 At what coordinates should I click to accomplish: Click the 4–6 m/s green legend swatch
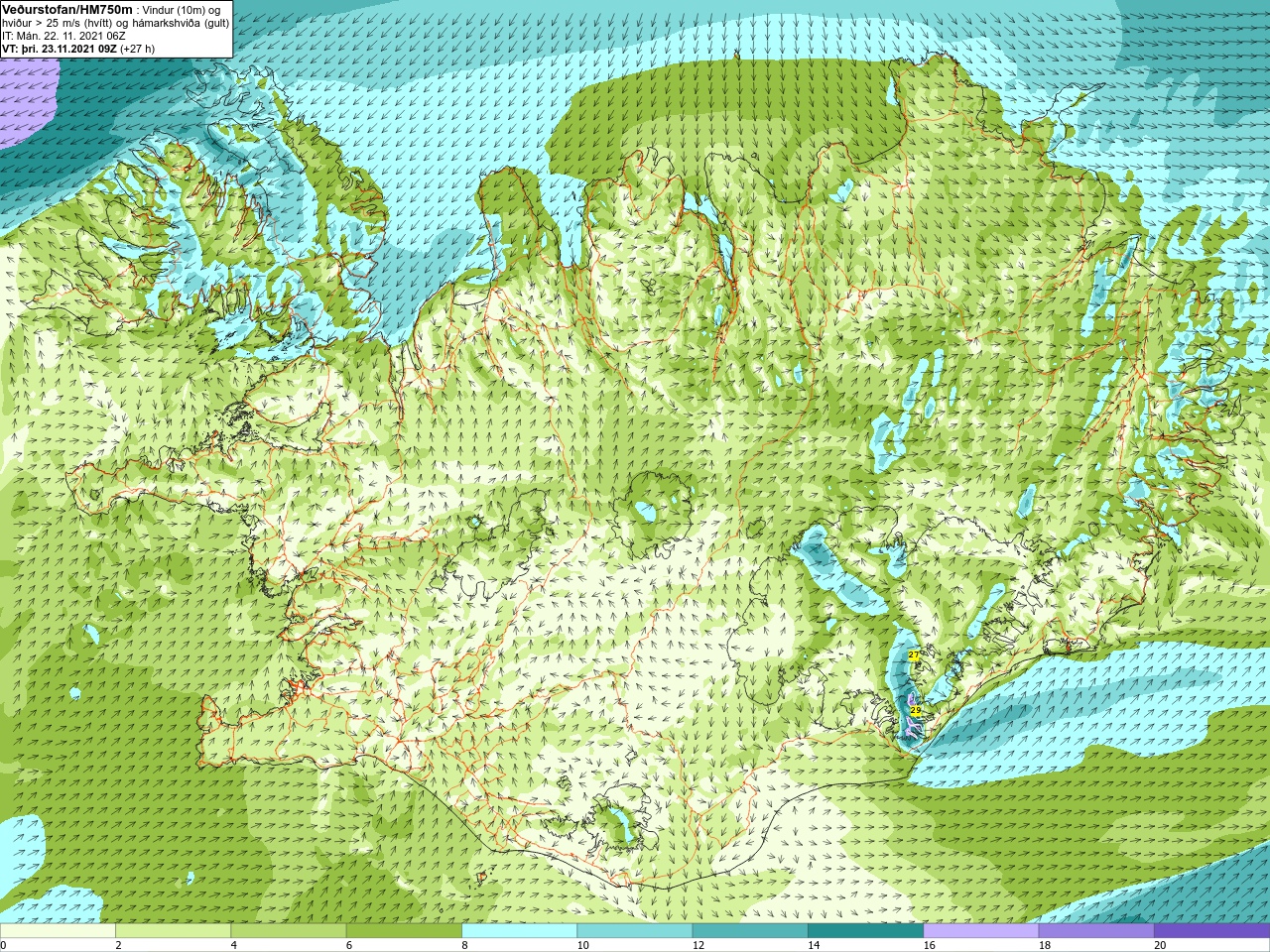[x=289, y=931]
